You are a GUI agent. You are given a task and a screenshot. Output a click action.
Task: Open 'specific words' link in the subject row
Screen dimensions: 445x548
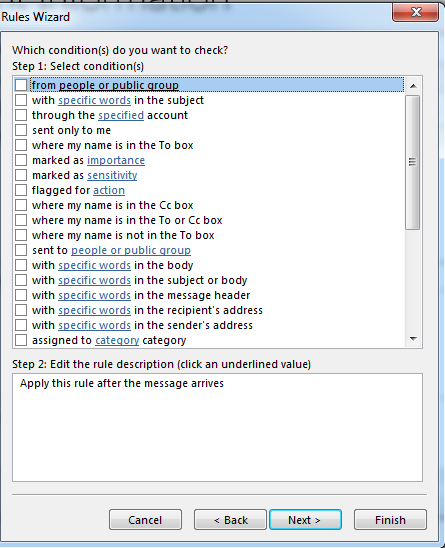pos(94,100)
